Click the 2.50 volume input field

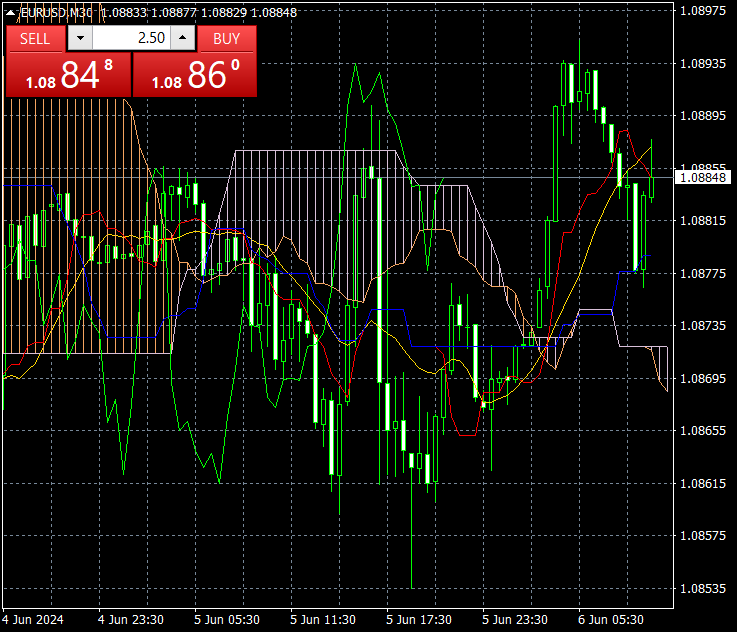pos(132,38)
